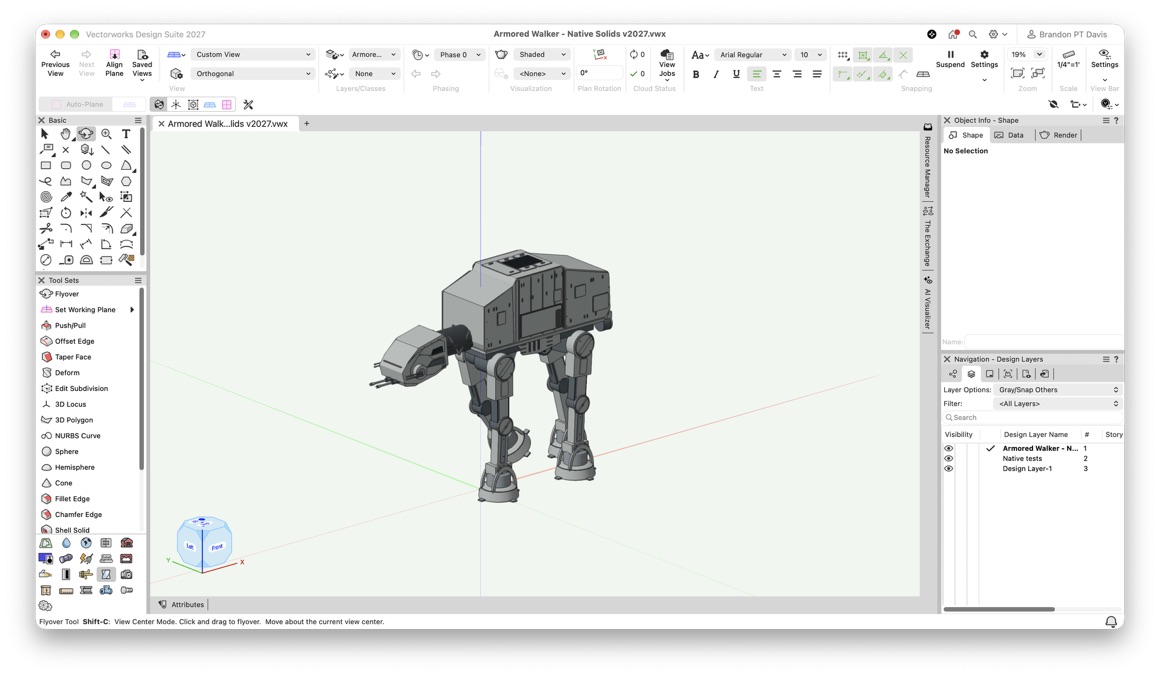
Task: Open the Basic palette options menu
Action: tap(138, 120)
